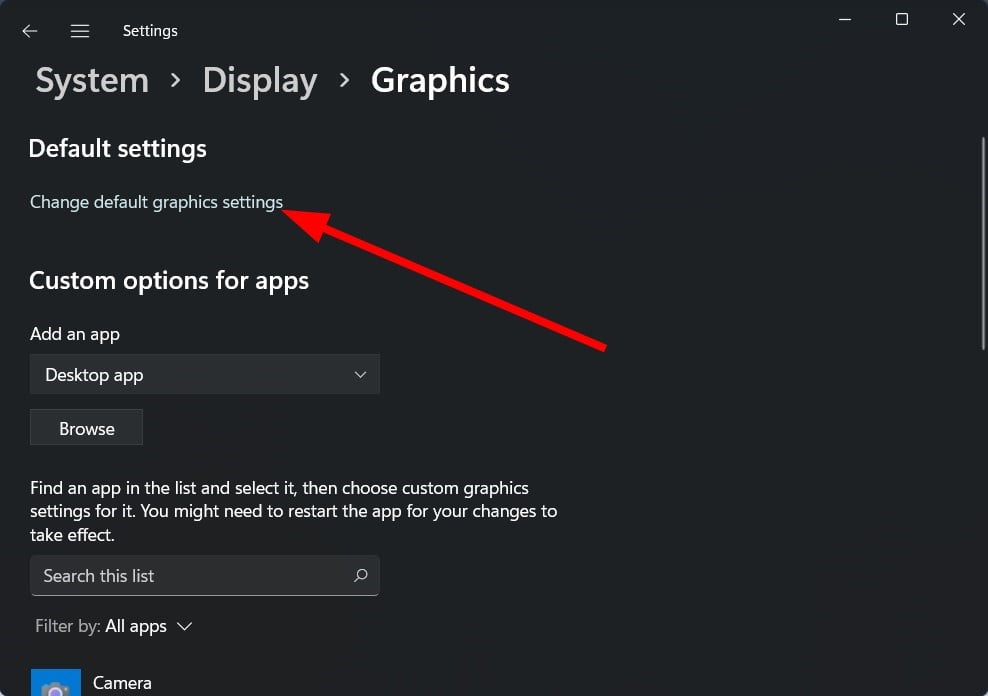
Task: Click the vertical scrollbar on the right
Action: 983,243
